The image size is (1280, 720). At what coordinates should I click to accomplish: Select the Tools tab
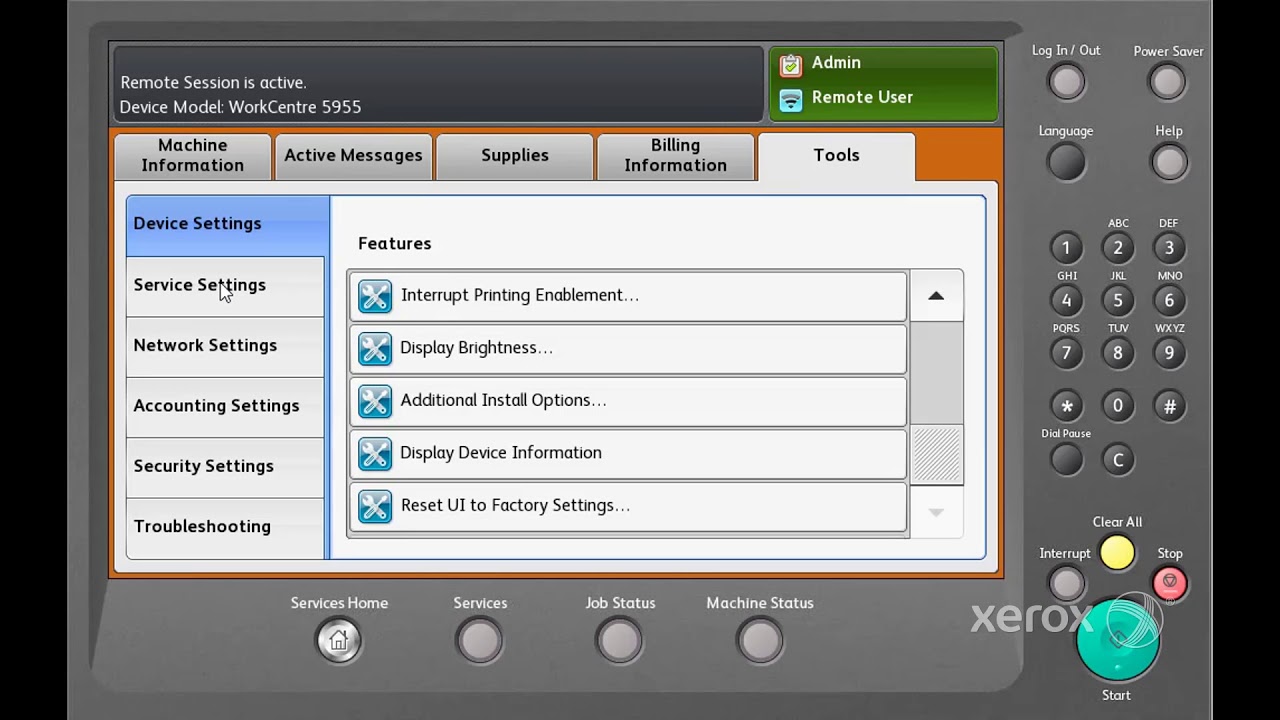pyautogui.click(x=836, y=156)
